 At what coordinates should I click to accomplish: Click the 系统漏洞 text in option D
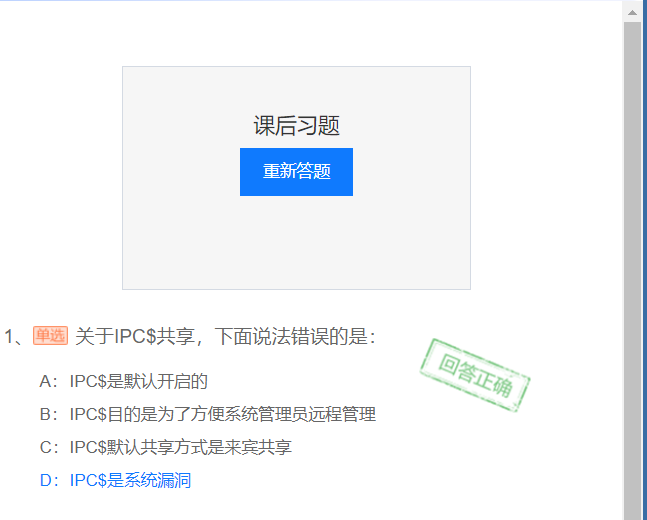(158, 480)
